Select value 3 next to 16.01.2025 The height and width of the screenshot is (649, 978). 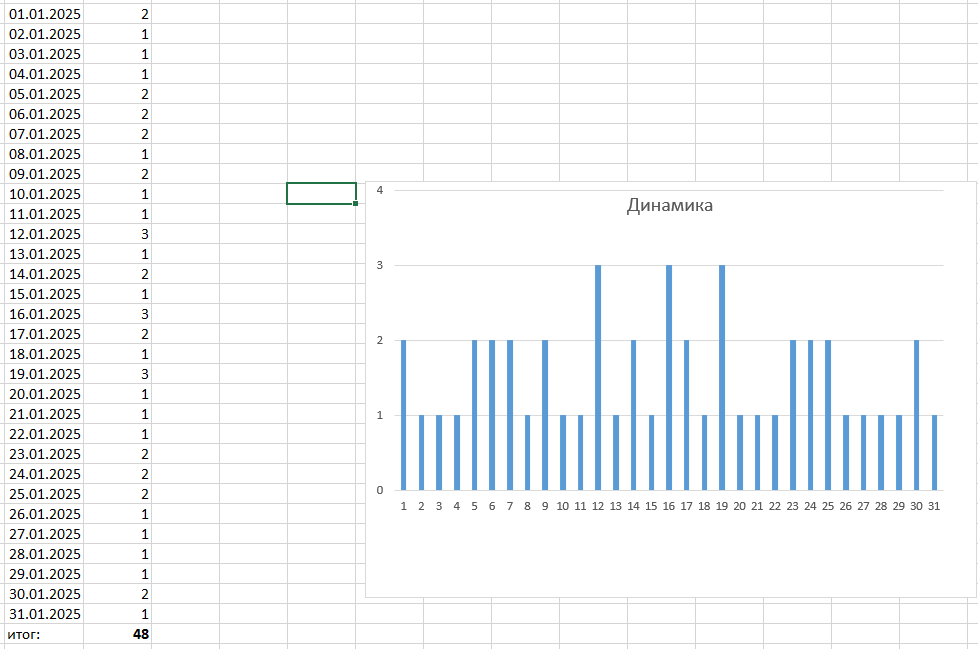coord(118,314)
